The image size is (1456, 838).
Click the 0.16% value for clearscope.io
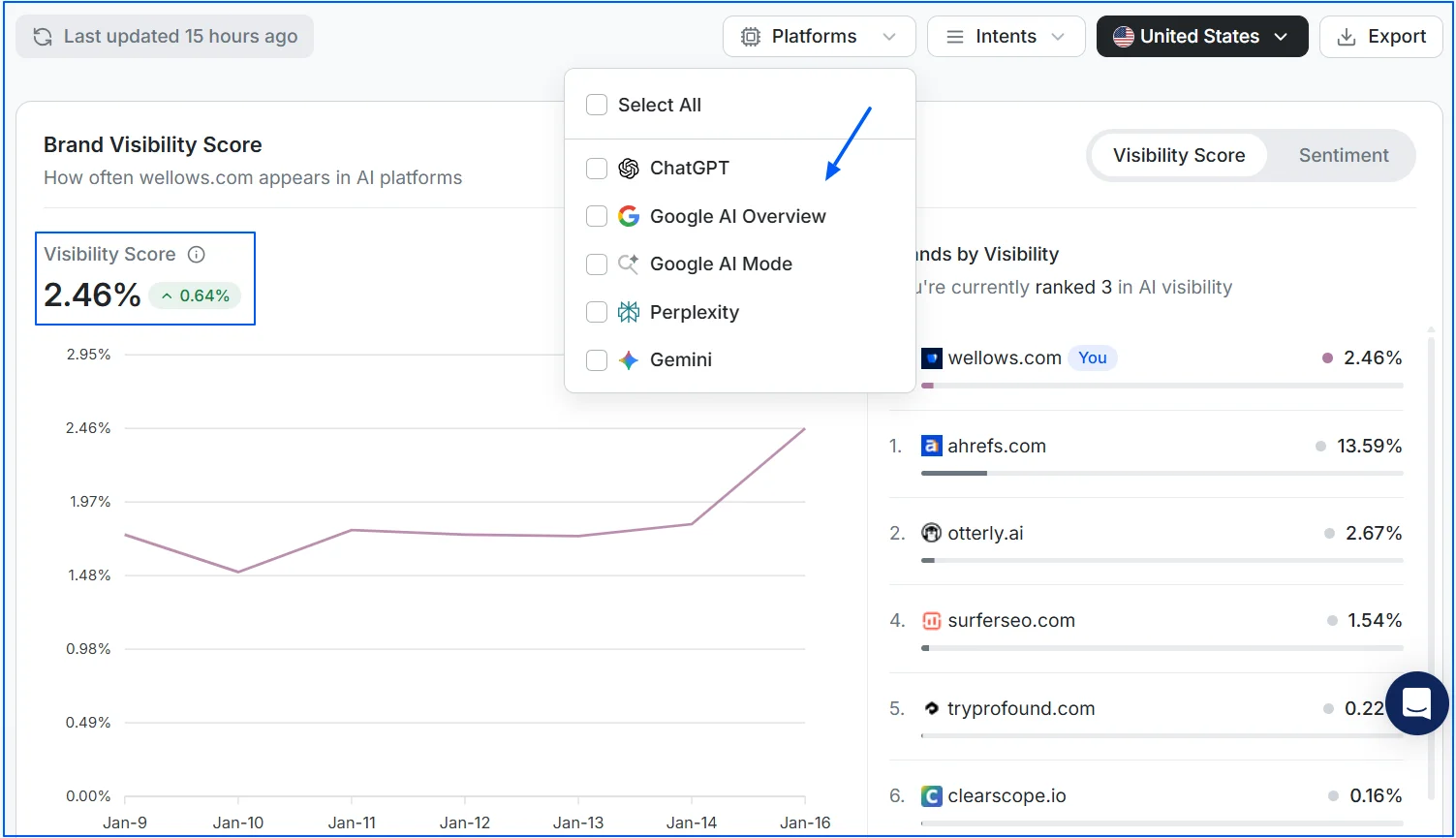[1377, 795]
